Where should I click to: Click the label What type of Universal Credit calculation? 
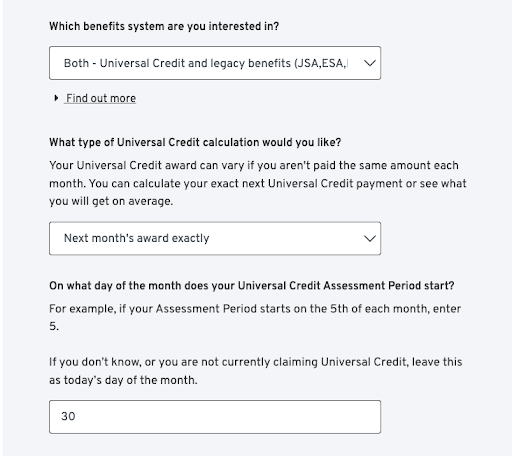click(x=195, y=142)
